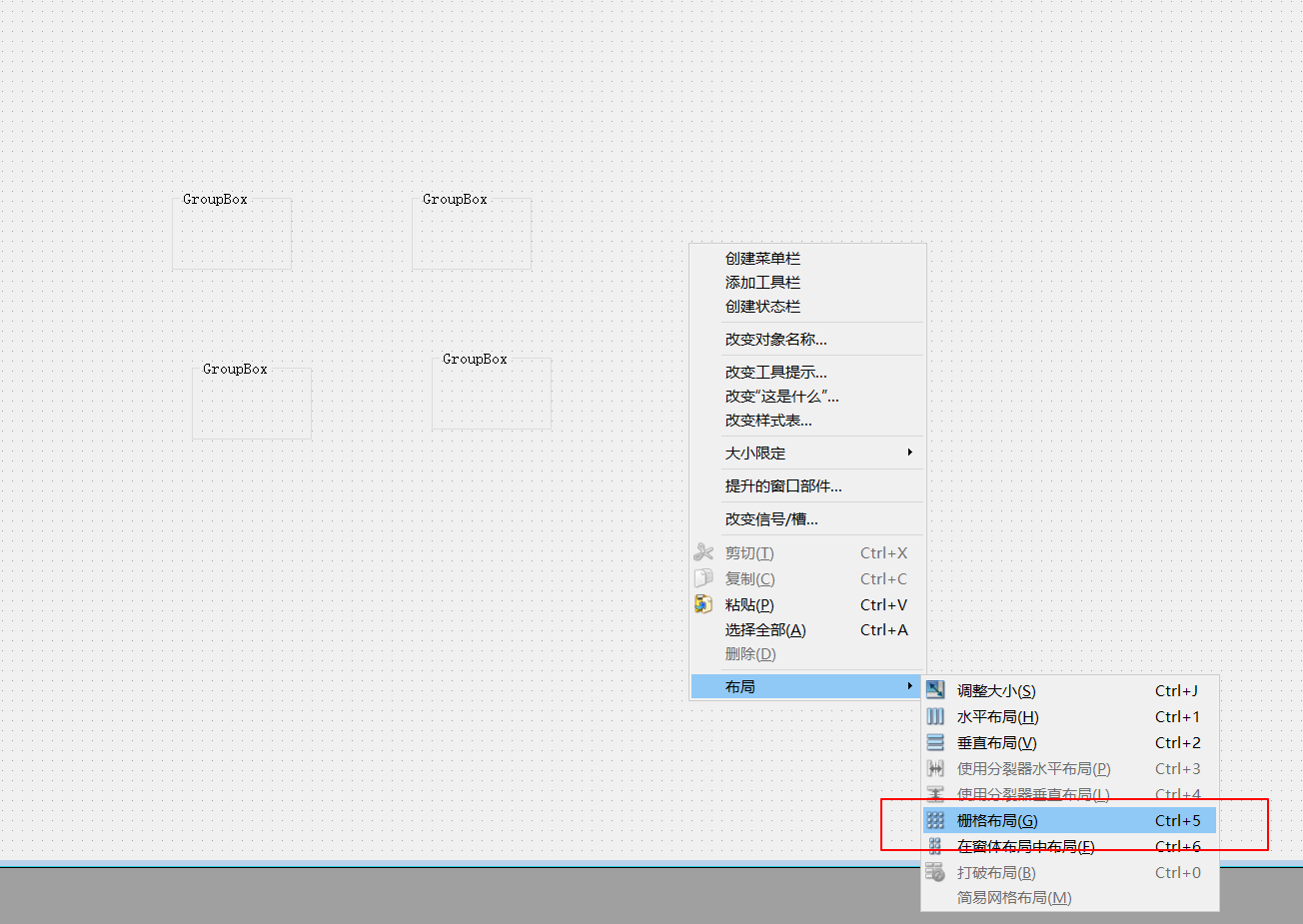The width and height of the screenshot is (1303, 924).
Task: Click the 调整大小 resize icon
Action: click(x=935, y=690)
